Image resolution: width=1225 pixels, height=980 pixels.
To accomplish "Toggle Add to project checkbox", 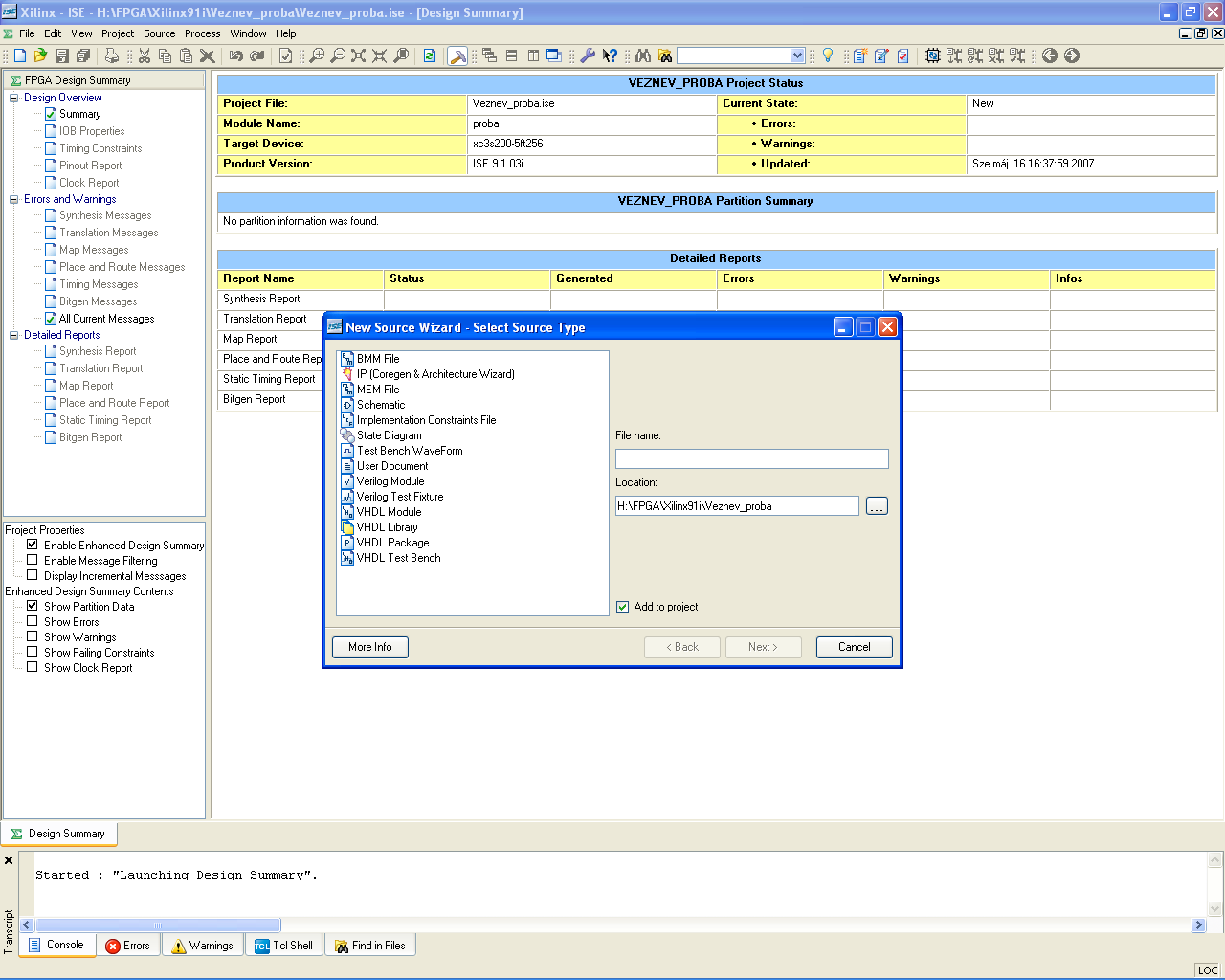I will [623, 607].
